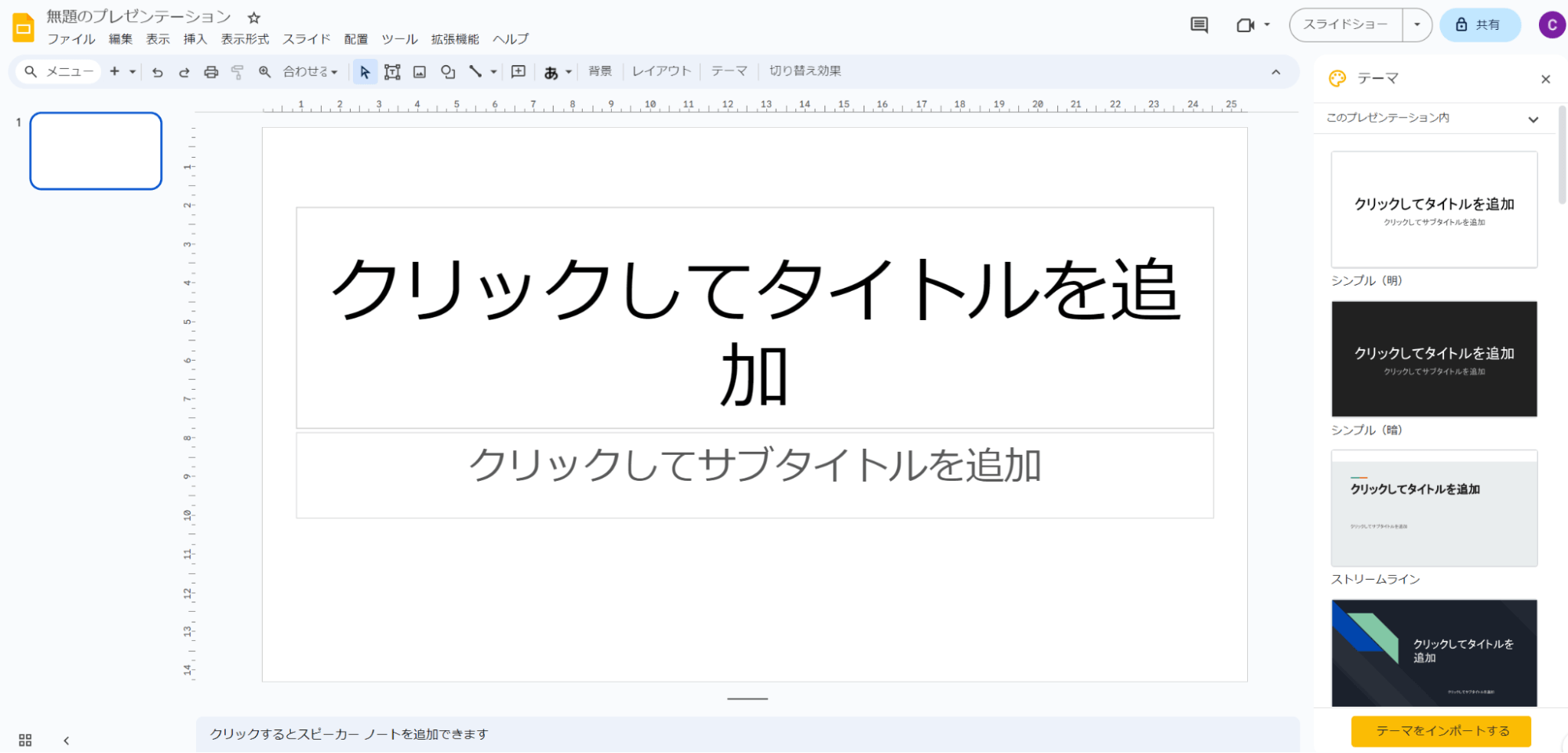Click the print icon
The width and height of the screenshot is (1568, 753).
pyautogui.click(x=211, y=72)
